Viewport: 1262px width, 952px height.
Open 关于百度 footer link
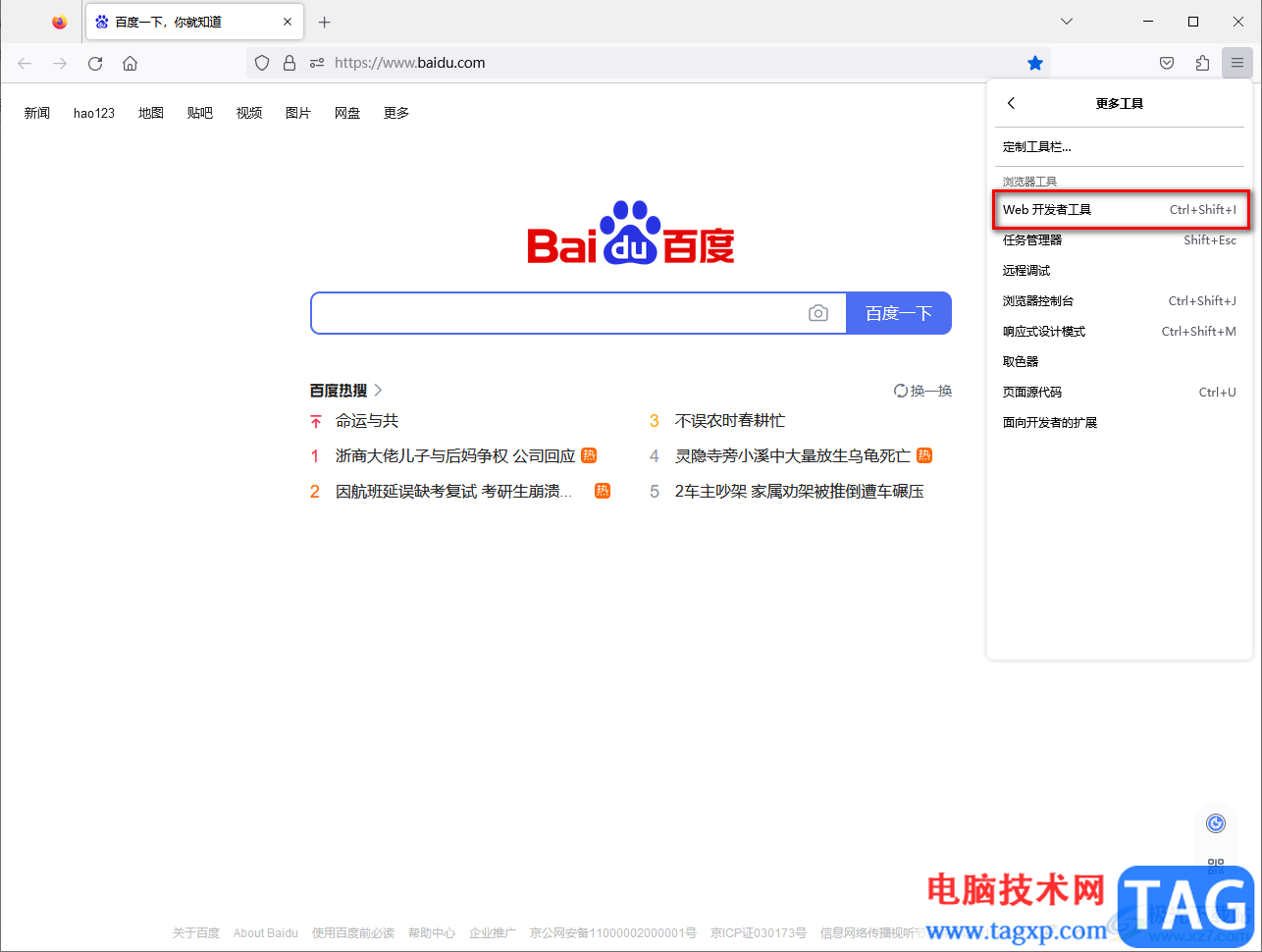pyautogui.click(x=196, y=933)
